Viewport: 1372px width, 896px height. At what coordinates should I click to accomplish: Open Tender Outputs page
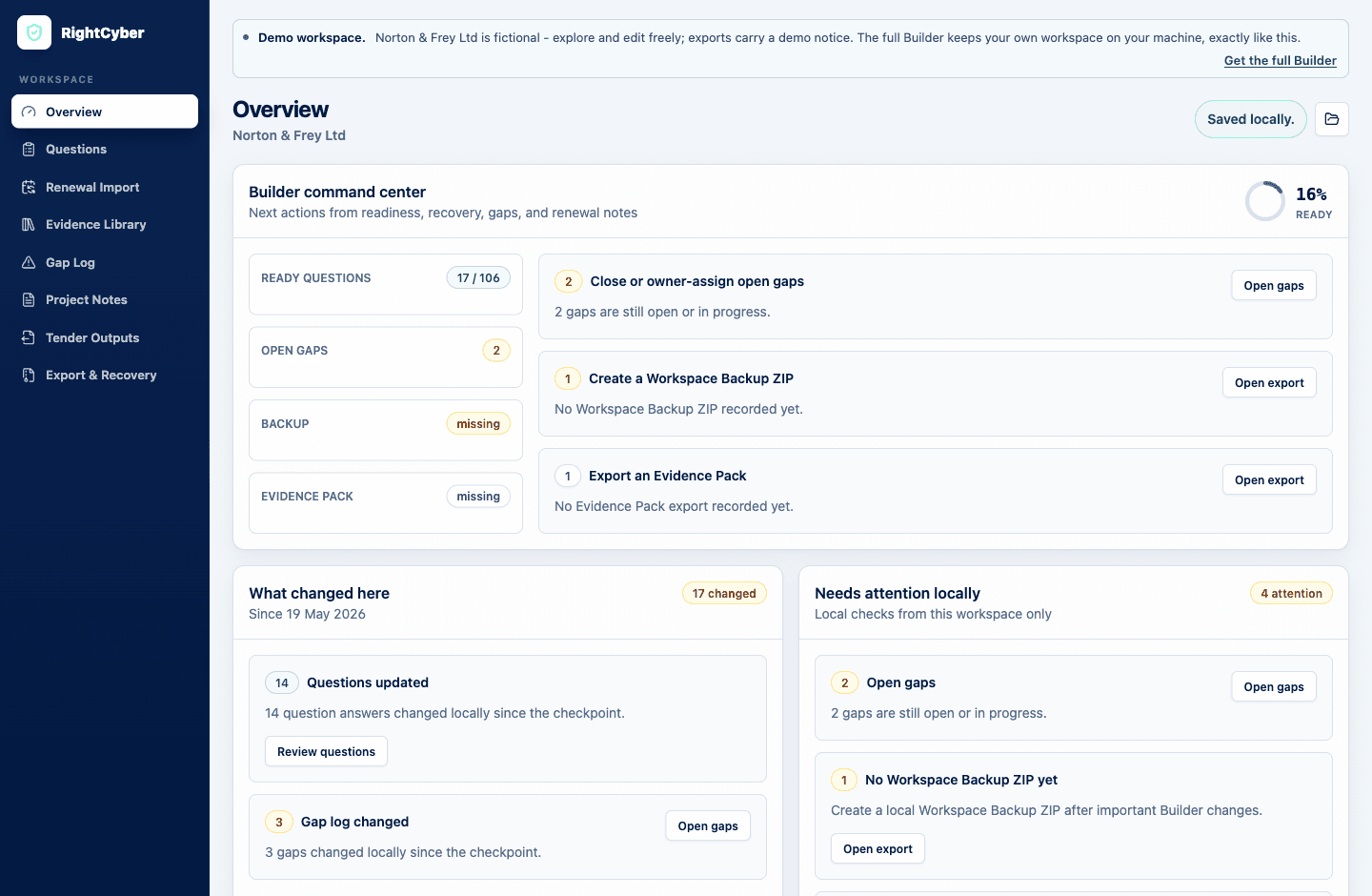pos(105,337)
